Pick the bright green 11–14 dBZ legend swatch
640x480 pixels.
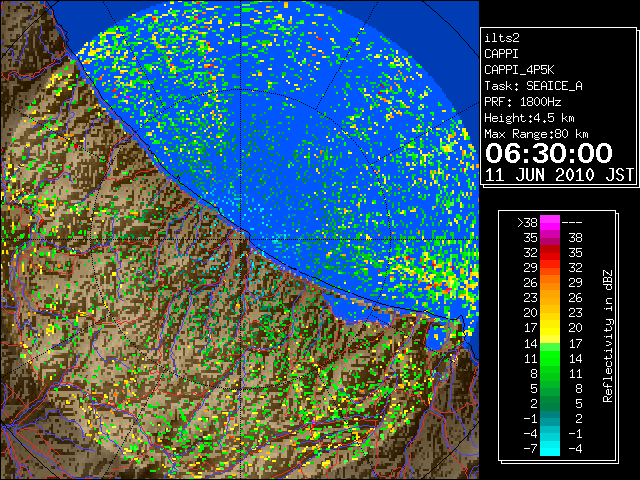pos(550,358)
